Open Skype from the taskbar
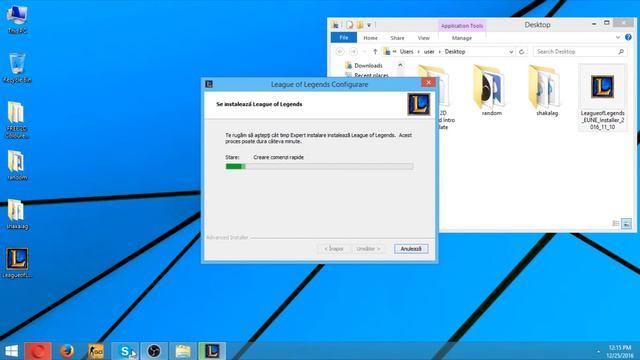The image size is (640, 360). coord(125,351)
